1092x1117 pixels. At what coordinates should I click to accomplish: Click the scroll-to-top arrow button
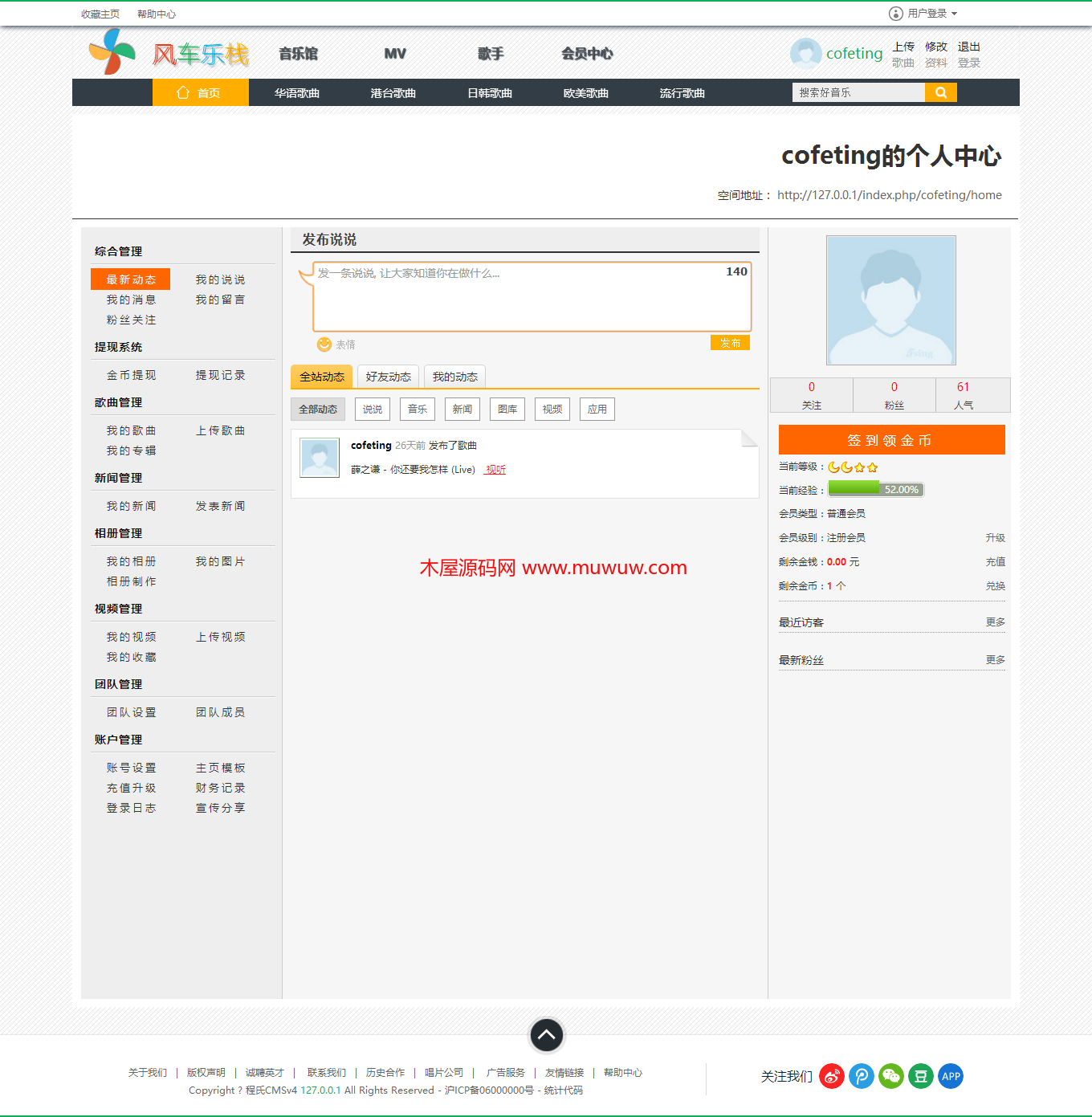[x=546, y=1035]
